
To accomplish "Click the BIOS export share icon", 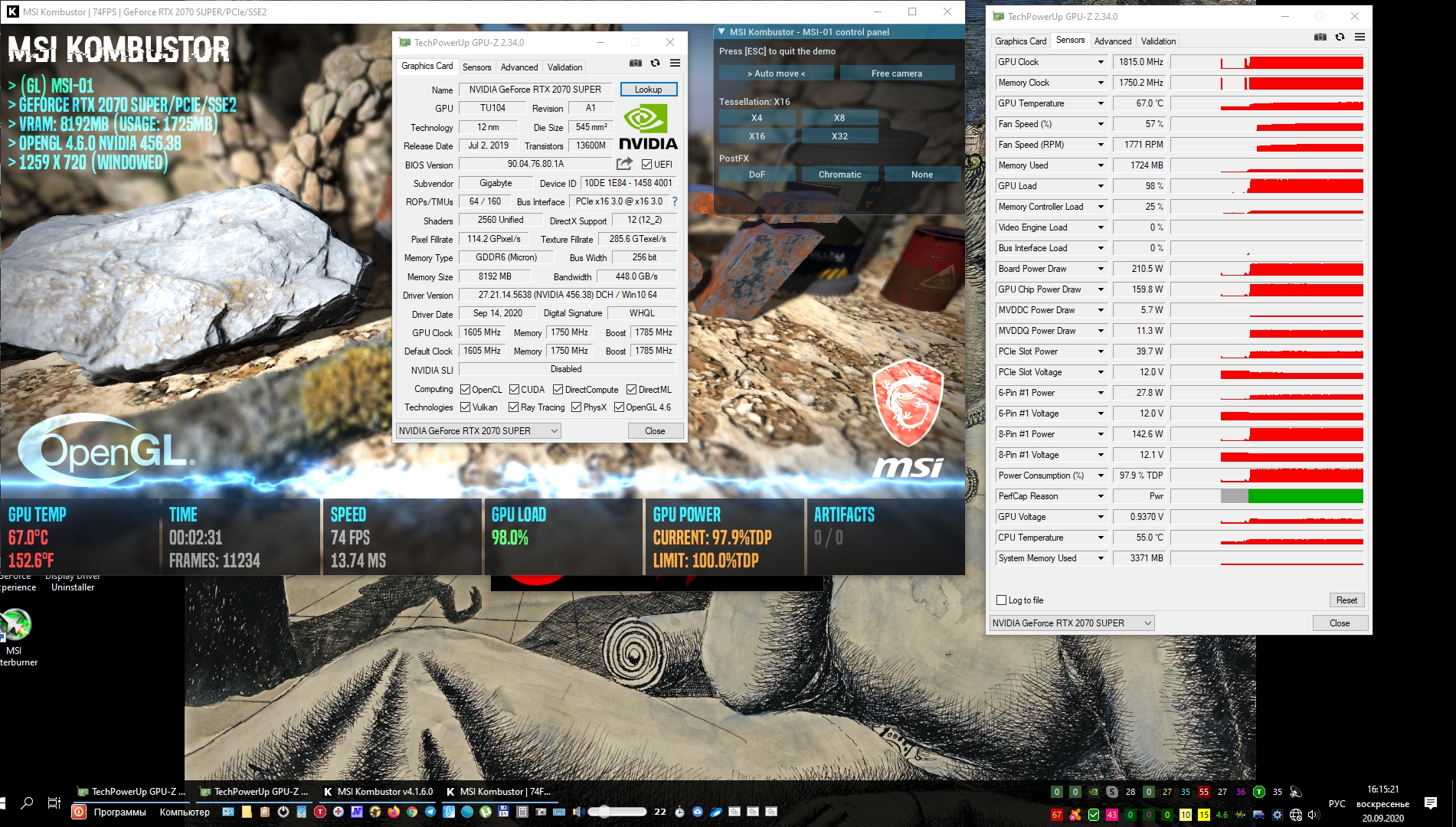I will pos(624,164).
